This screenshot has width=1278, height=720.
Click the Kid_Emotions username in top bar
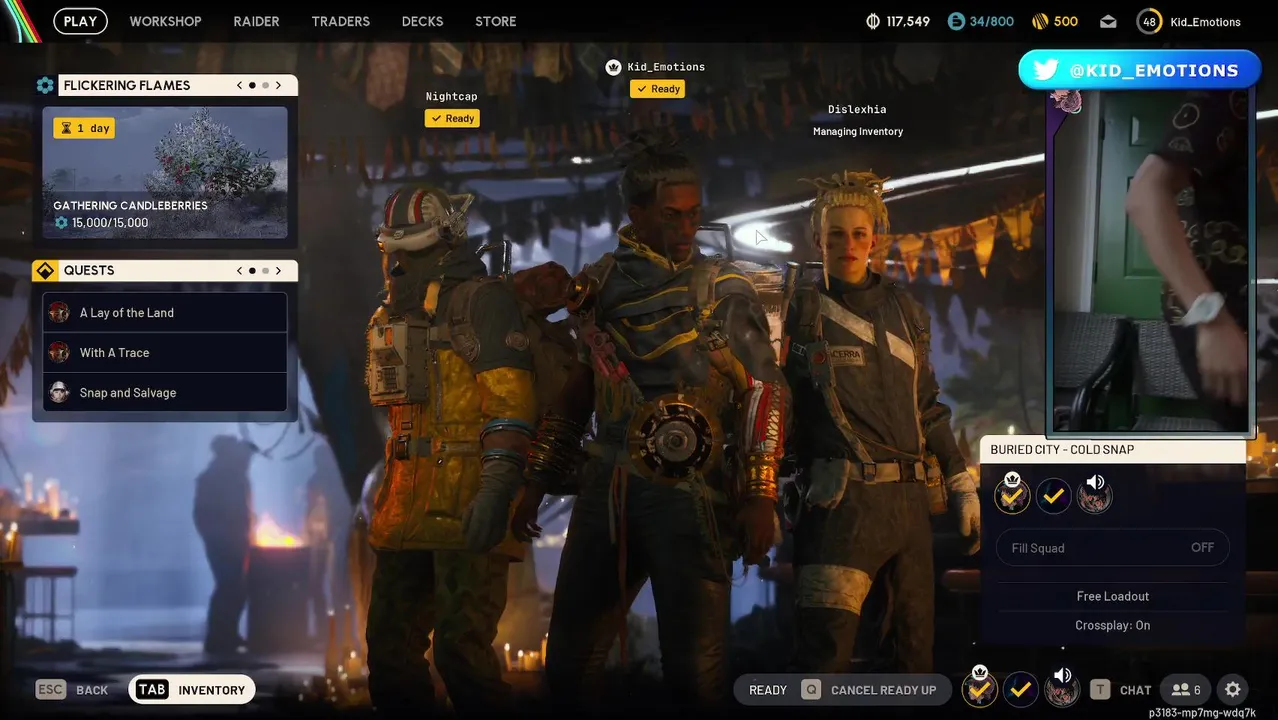(1205, 22)
